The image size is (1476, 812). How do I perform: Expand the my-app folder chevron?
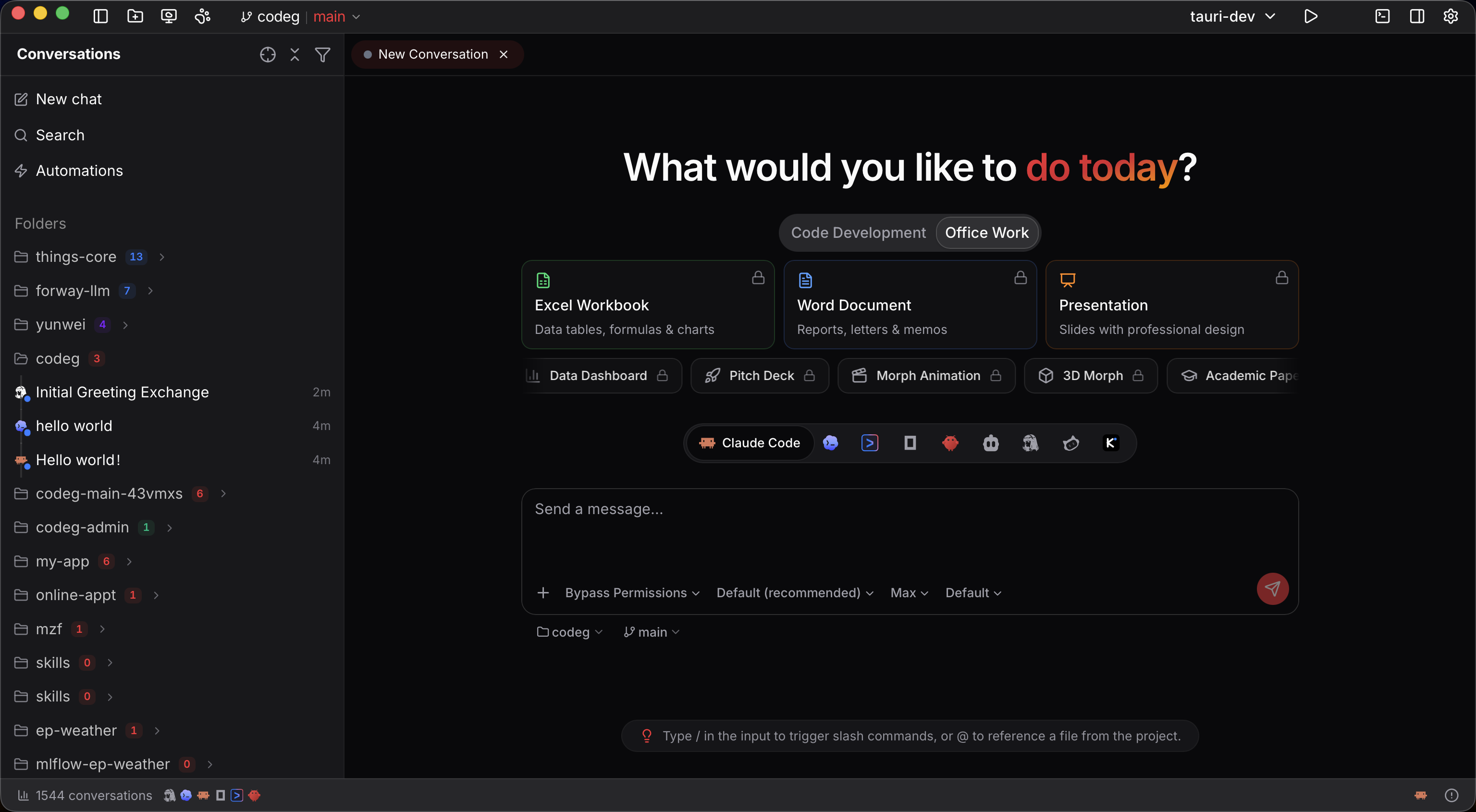click(x=130, y=562)
